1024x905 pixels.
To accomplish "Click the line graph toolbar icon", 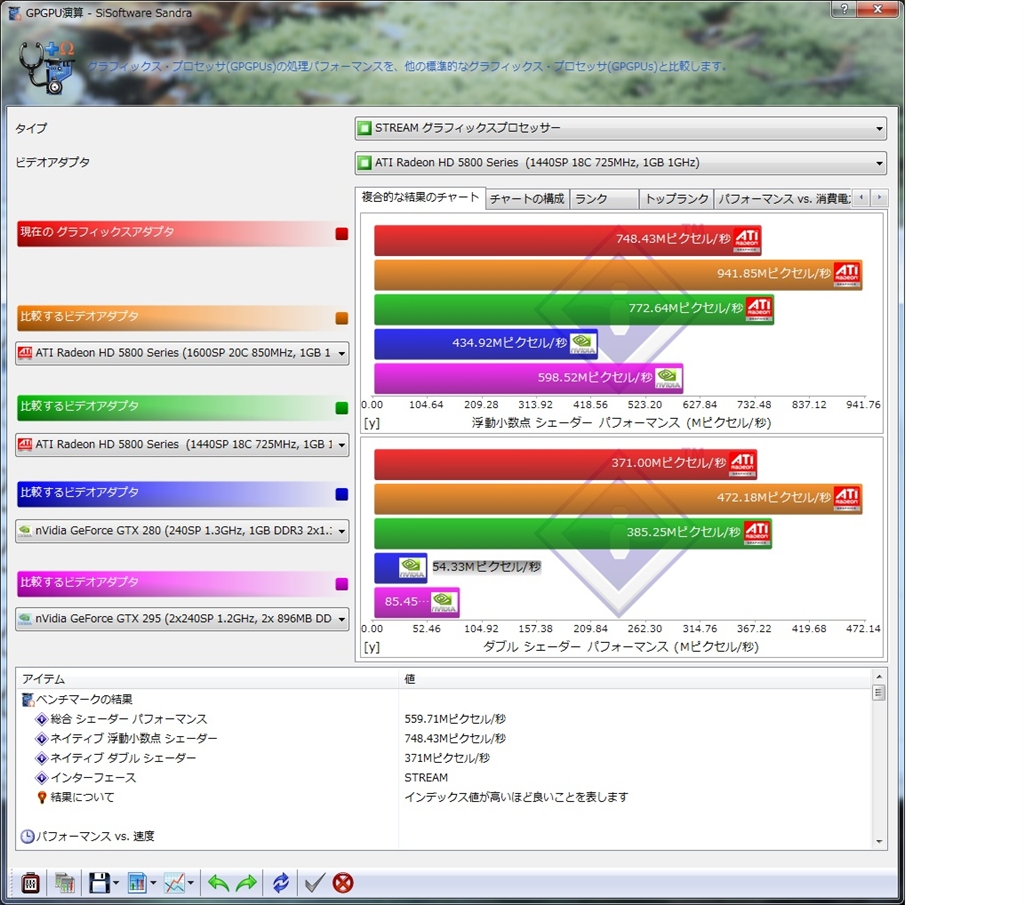I will [x=174, y=883].
